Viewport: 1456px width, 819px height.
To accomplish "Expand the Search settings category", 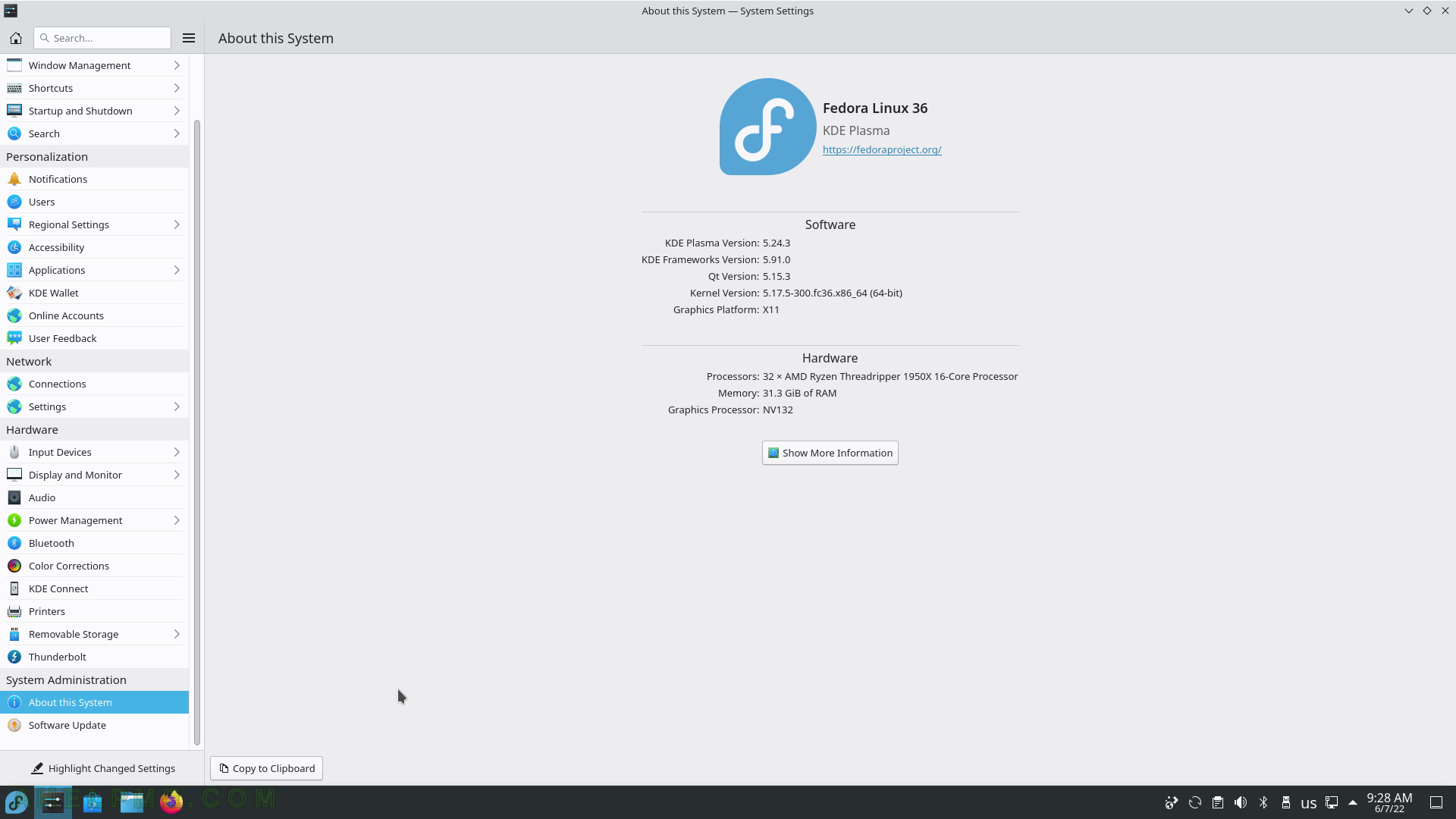I will point(94,133).
